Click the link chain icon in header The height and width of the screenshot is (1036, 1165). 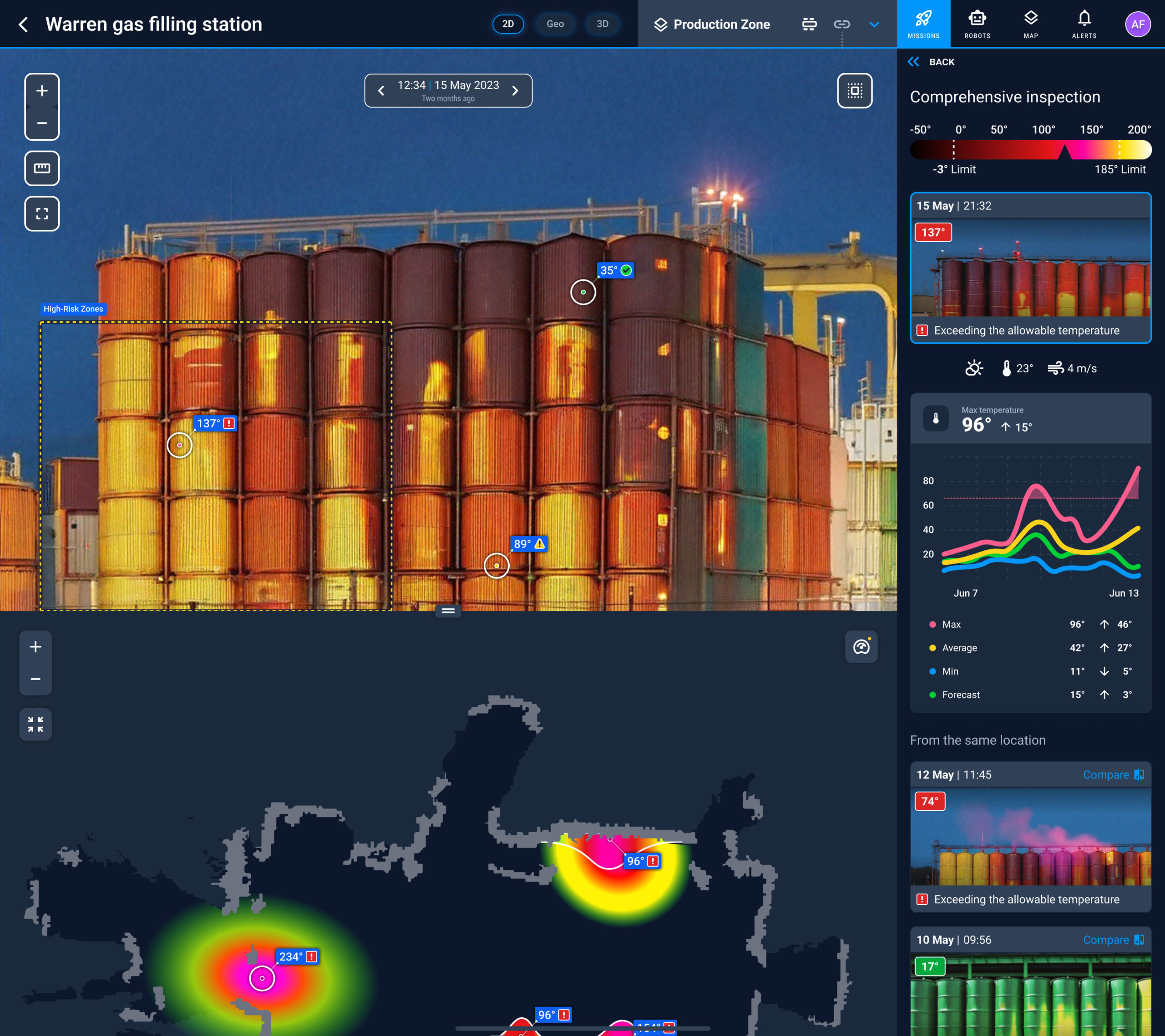point(842,24)
